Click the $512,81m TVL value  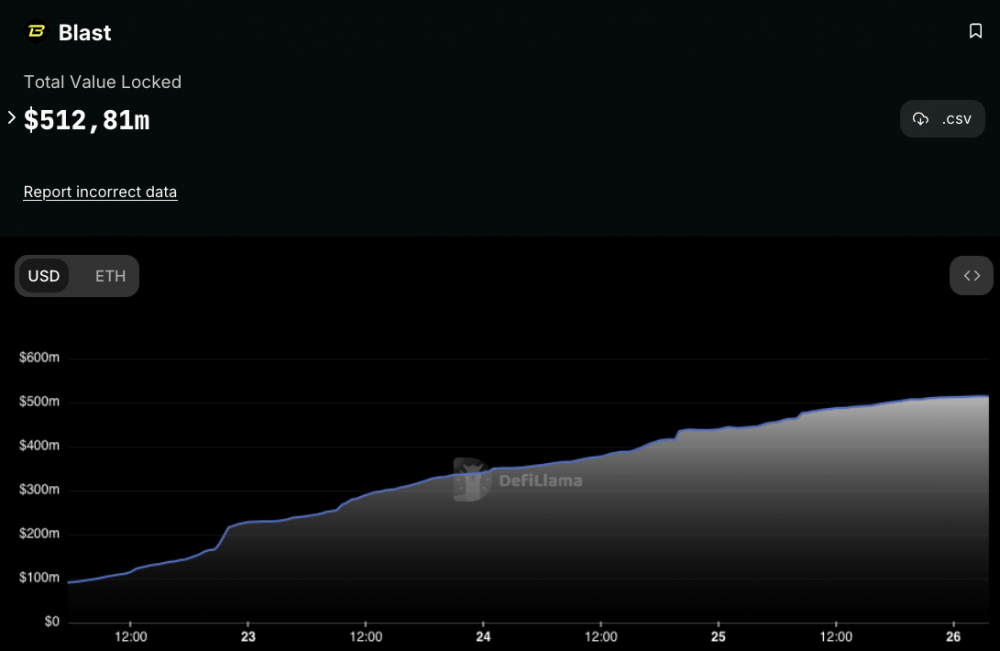point(87,121)
